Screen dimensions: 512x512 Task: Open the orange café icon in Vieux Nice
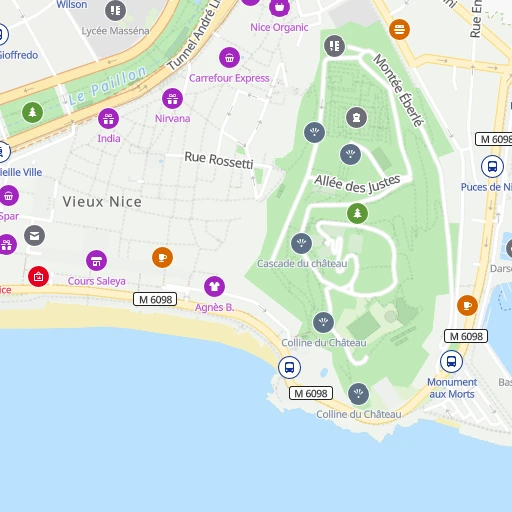click(162, 258)
